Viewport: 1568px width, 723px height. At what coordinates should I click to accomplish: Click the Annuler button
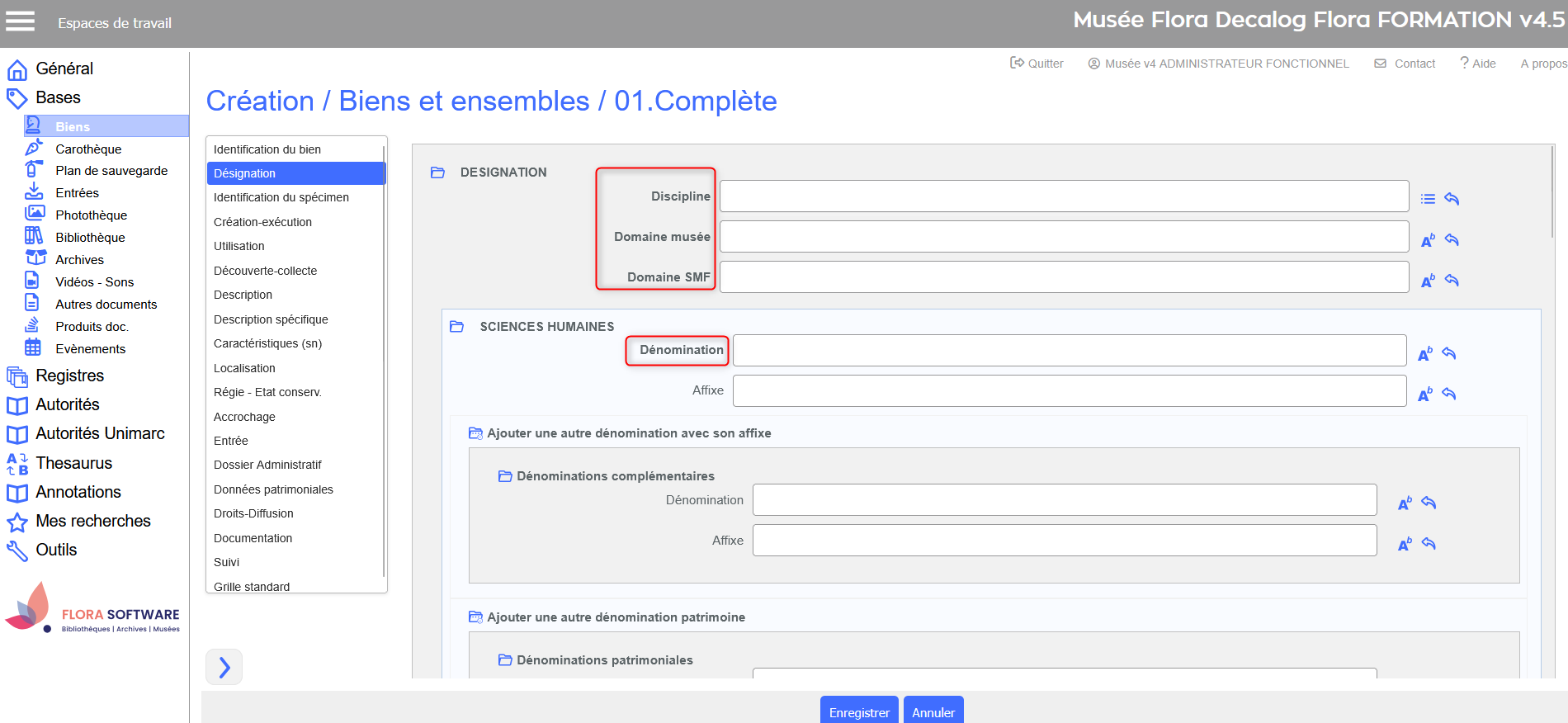tap(933, 711)
